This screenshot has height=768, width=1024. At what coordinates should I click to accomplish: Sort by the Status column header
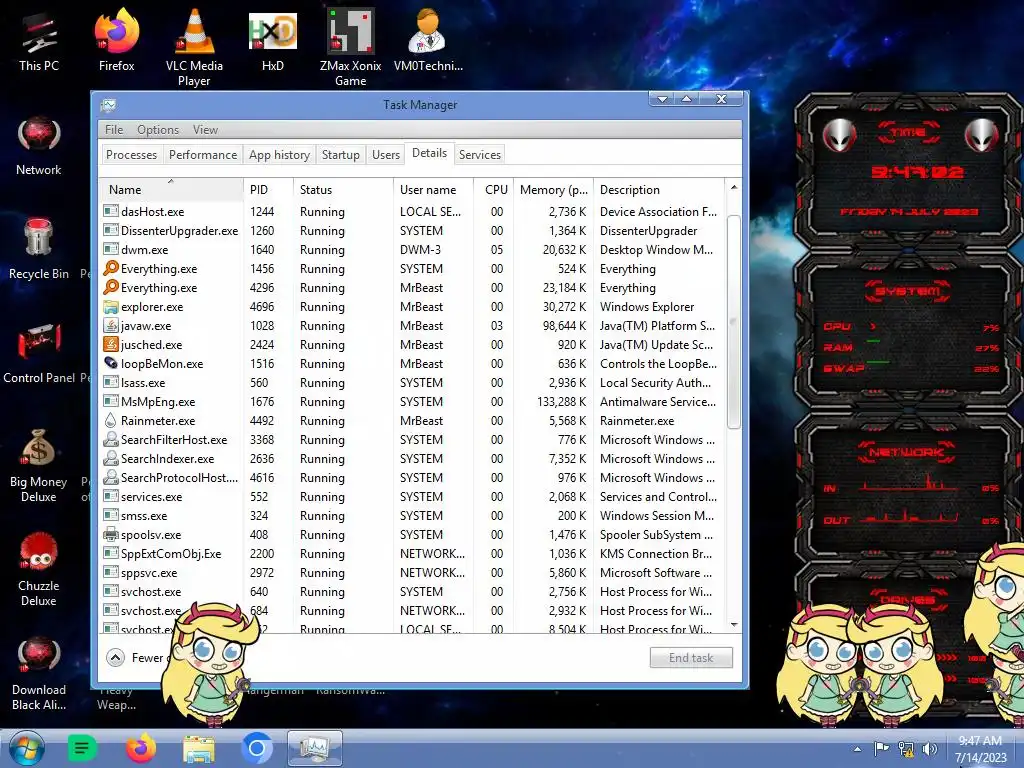tap(344, 189)
